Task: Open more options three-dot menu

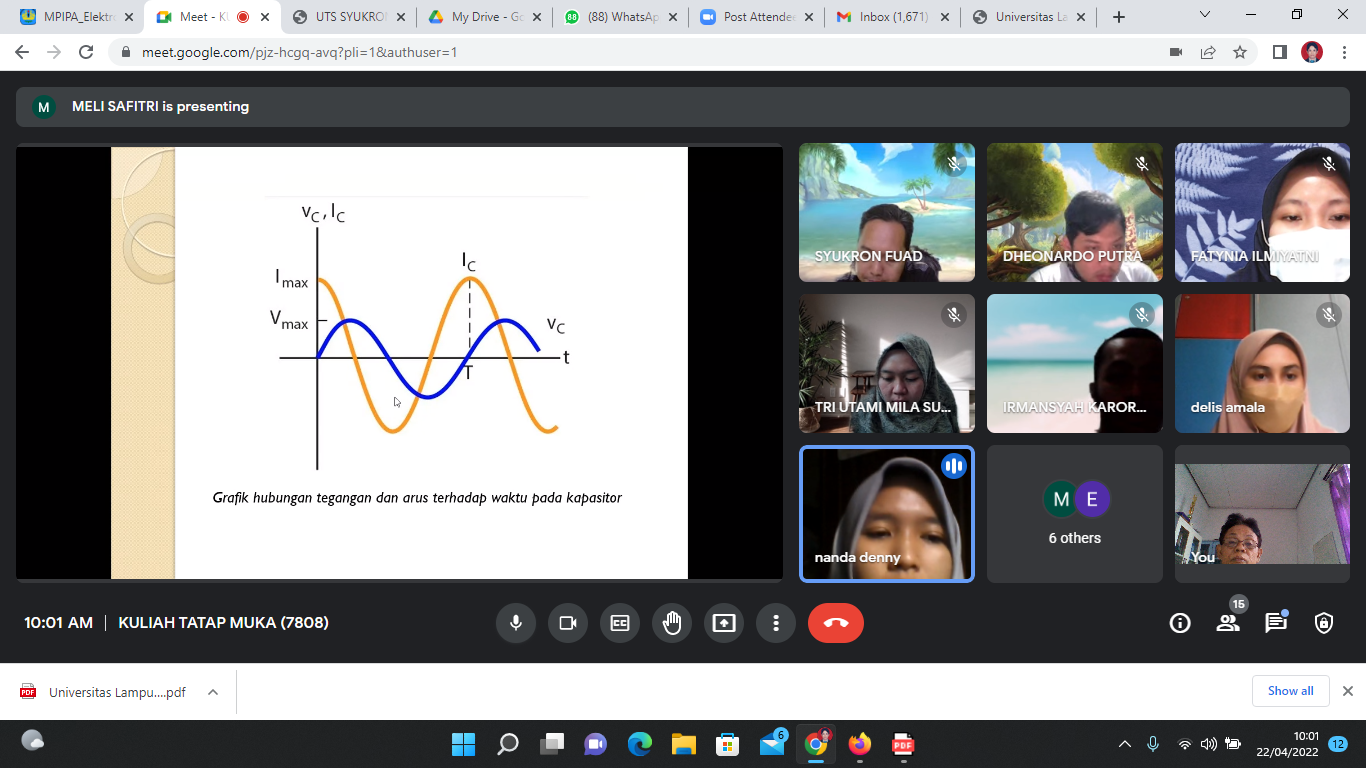Action: [x=776, y=623]
